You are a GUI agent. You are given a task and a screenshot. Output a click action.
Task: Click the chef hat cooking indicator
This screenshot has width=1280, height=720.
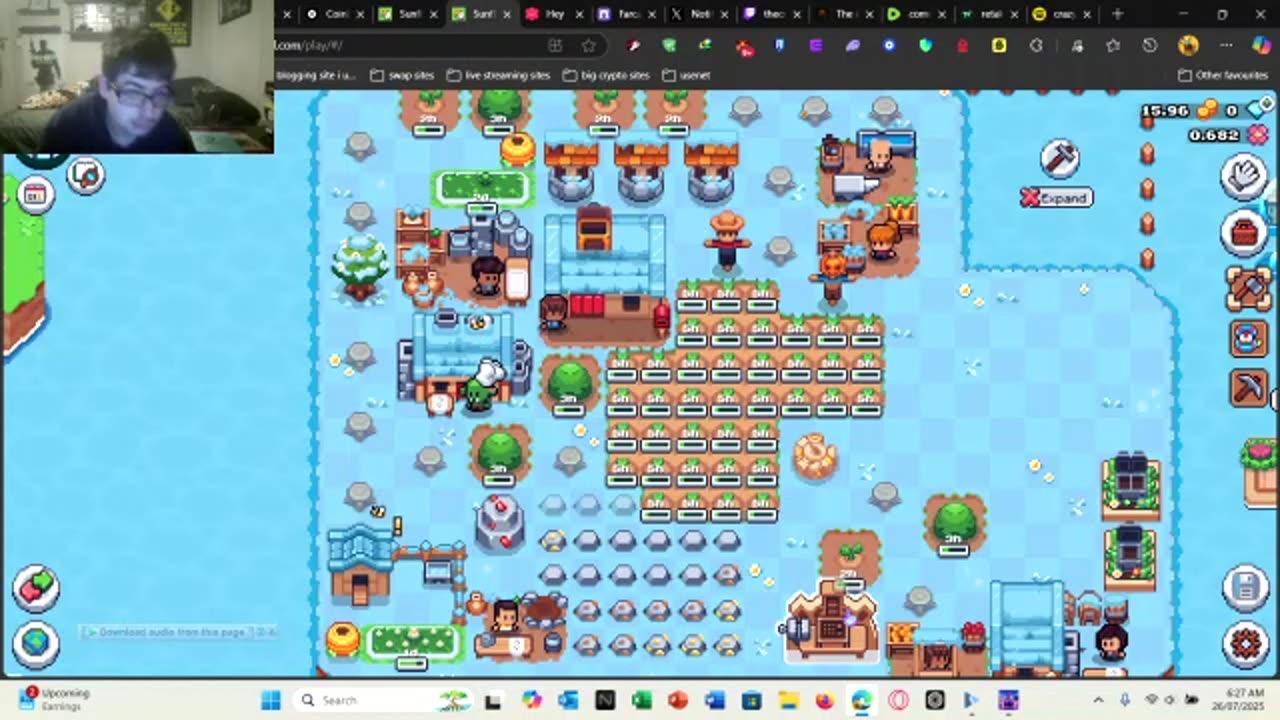(x=489, y=372)
